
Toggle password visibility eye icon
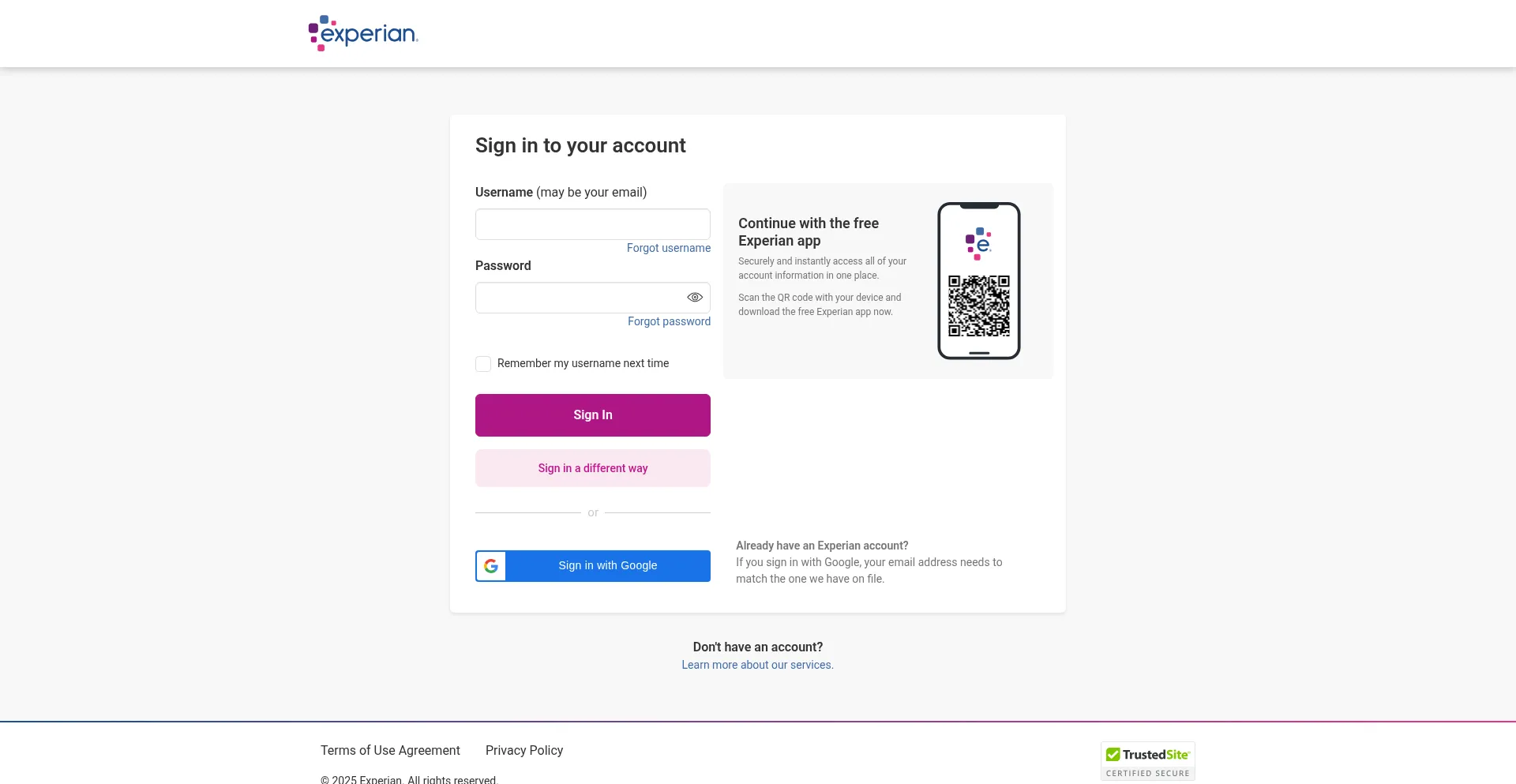695,298
